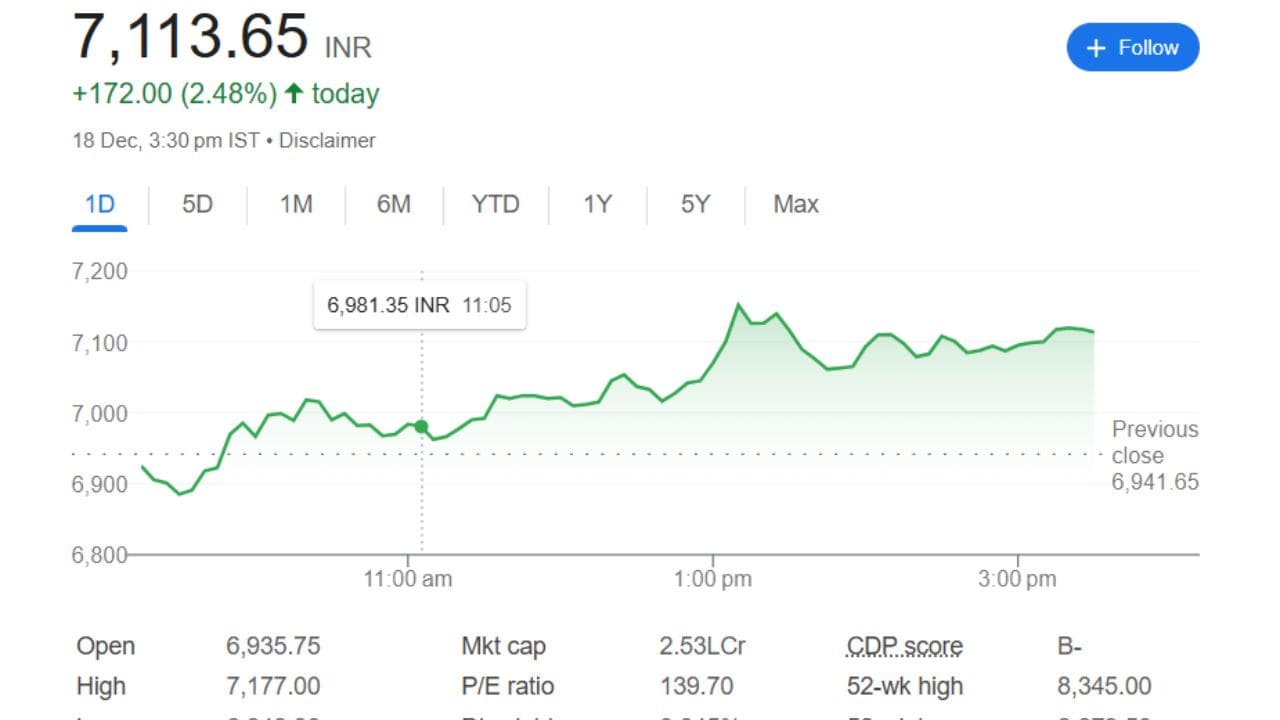Viewport: 1280px width, 720px height.
Task: Click the chart marker dot at 11:05
Action: 421,425
